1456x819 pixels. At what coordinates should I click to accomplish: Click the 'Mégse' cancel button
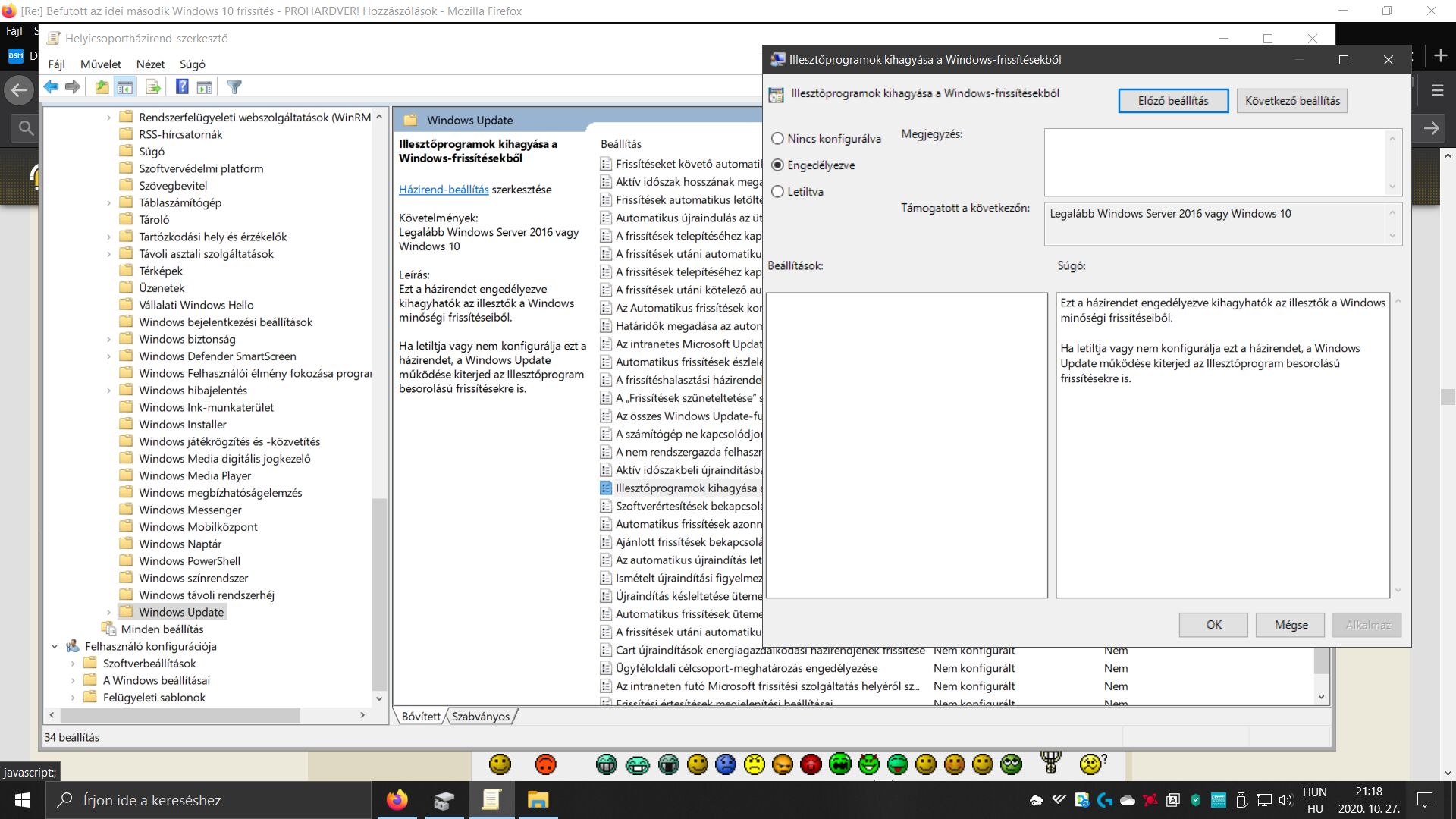pyautogui.click(x=1291, y=625)
